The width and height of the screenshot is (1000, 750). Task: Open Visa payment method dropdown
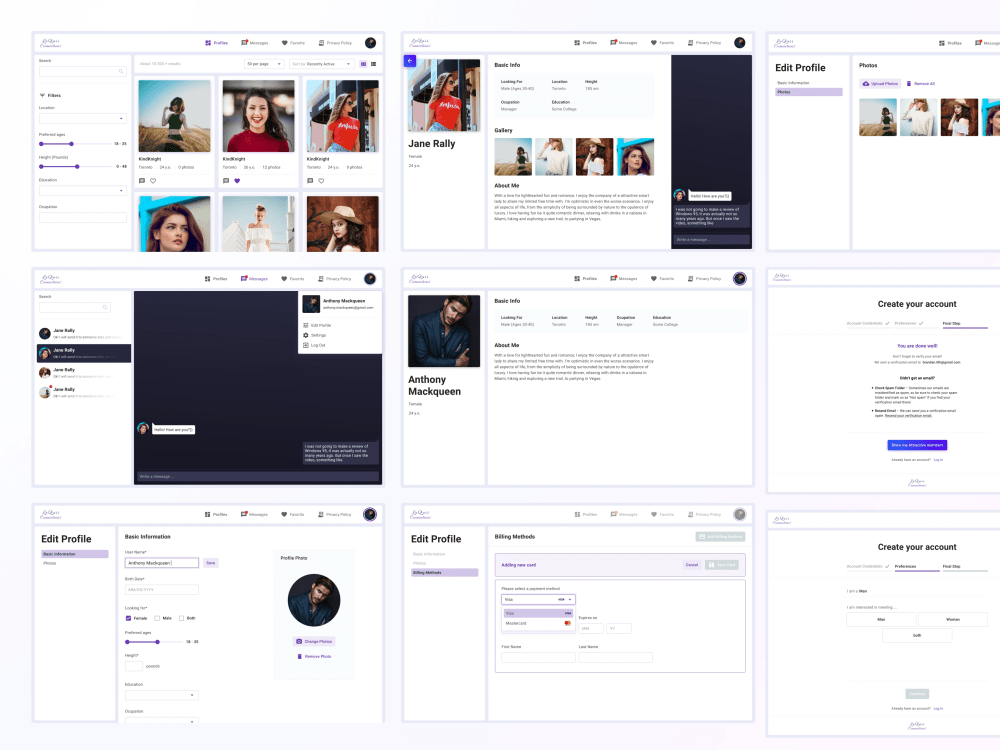coord(538,599)
